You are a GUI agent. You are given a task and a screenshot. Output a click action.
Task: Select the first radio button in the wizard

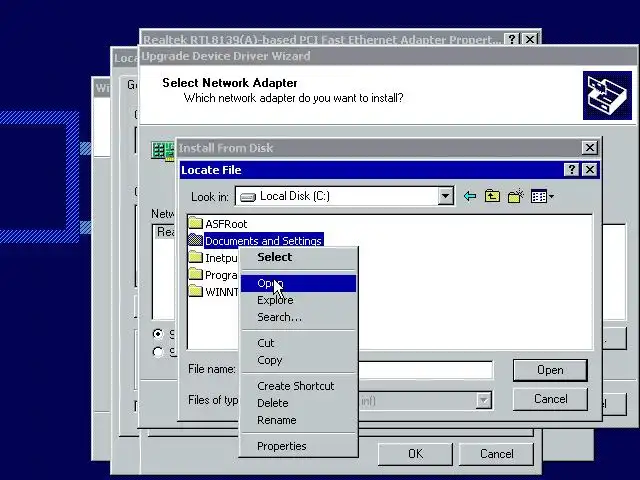point(158,334)
